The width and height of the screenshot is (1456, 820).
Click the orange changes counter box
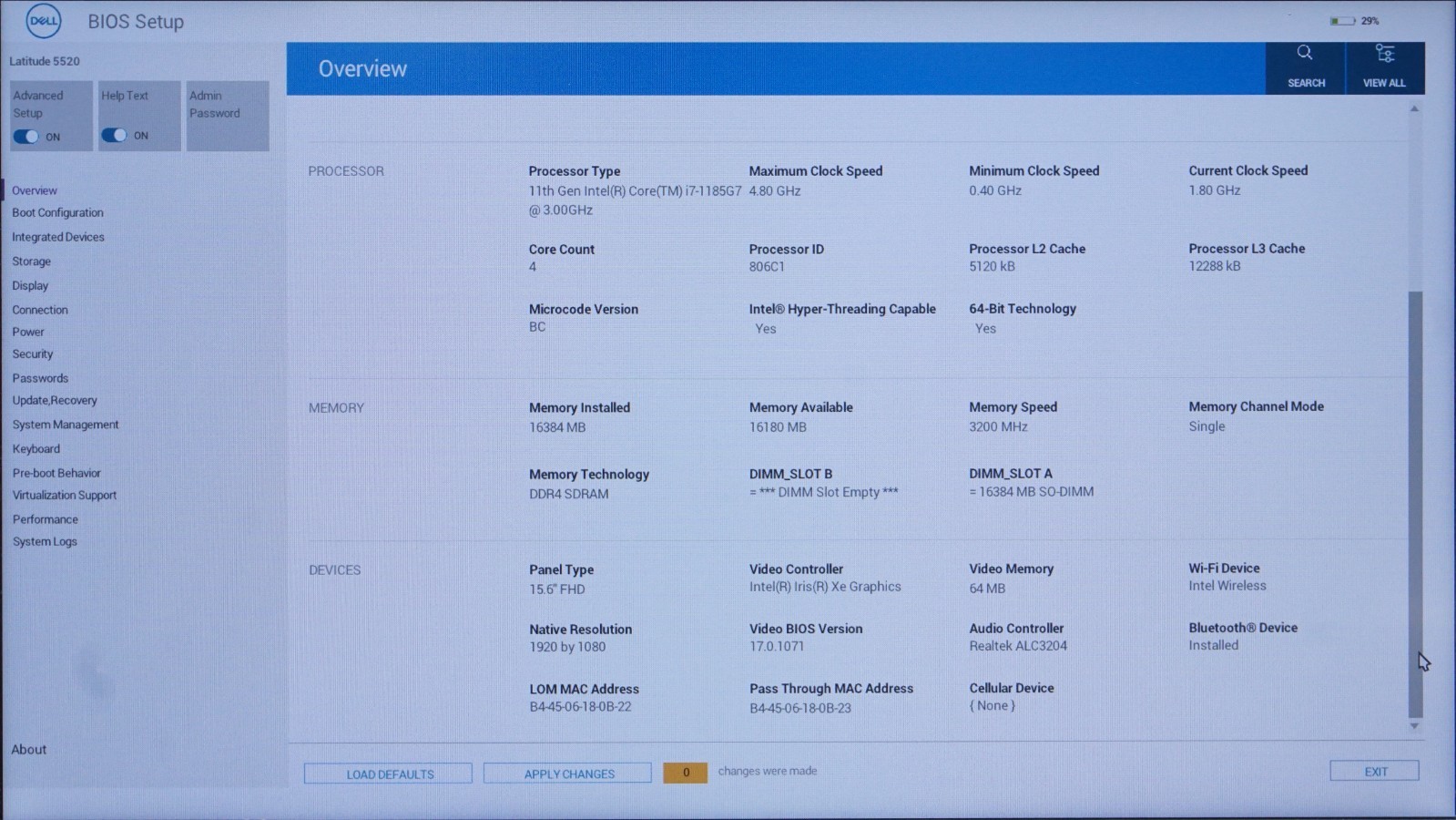point(686,772)
